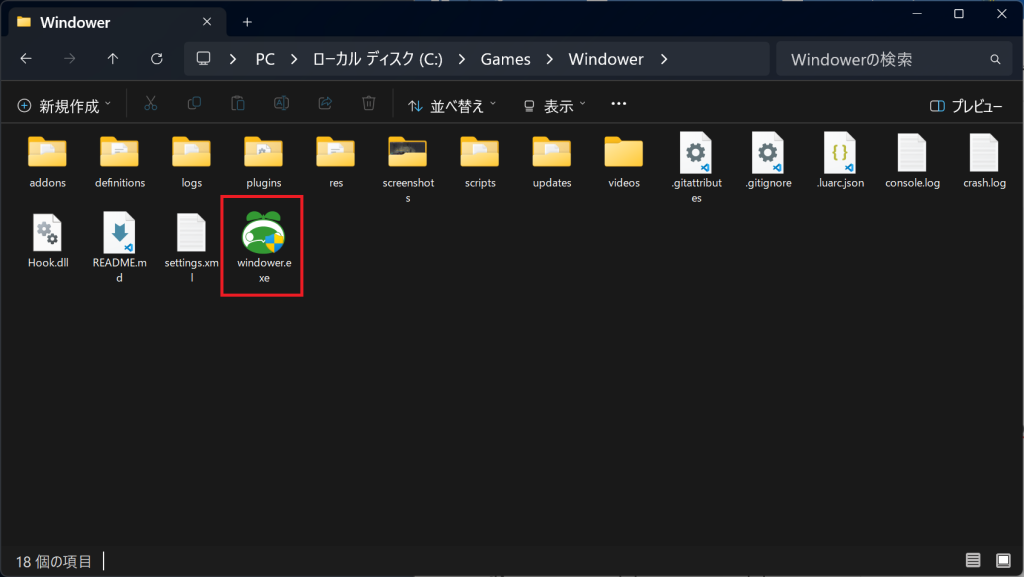Select the screenshots folder
The image size is (1024, 577).
407,152
